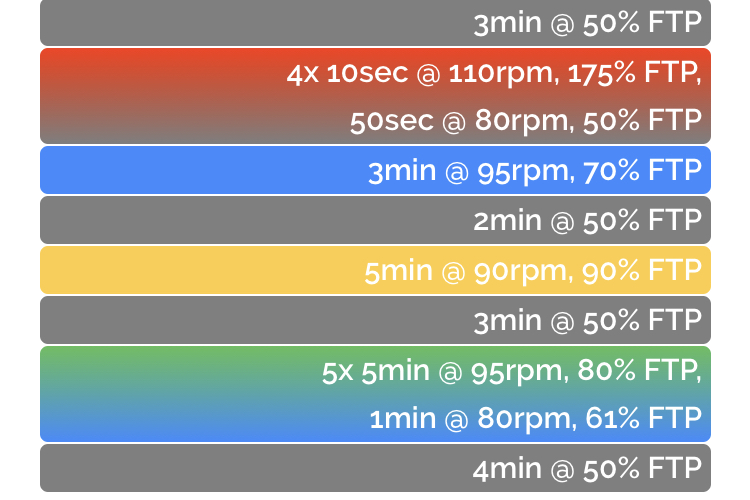The height and width of the screenshot is (500, 750).
Task: Click the green 5x 5min @ 95rpm interval line
Action: coord(511,371)
